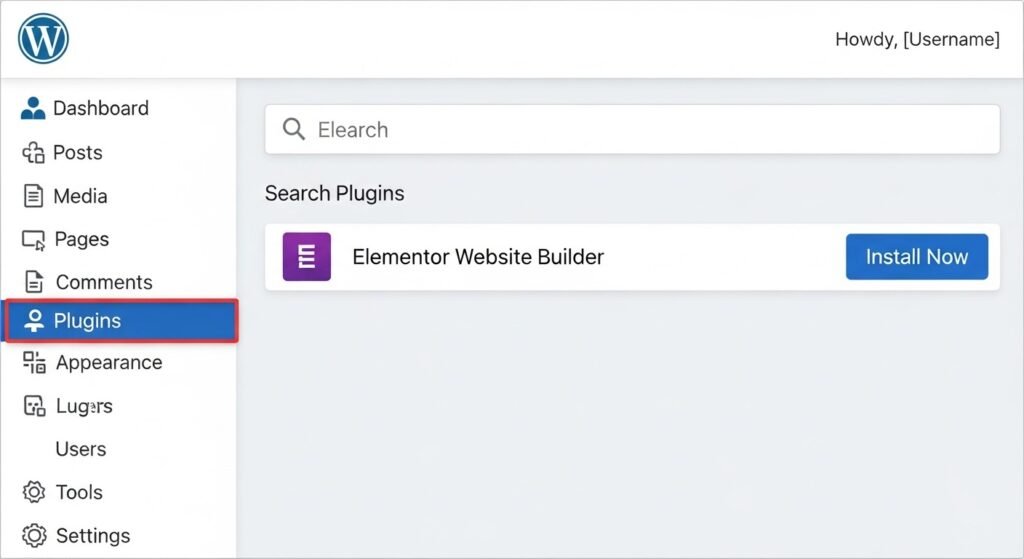Click the magnifying glass search icon

[293, 130]
